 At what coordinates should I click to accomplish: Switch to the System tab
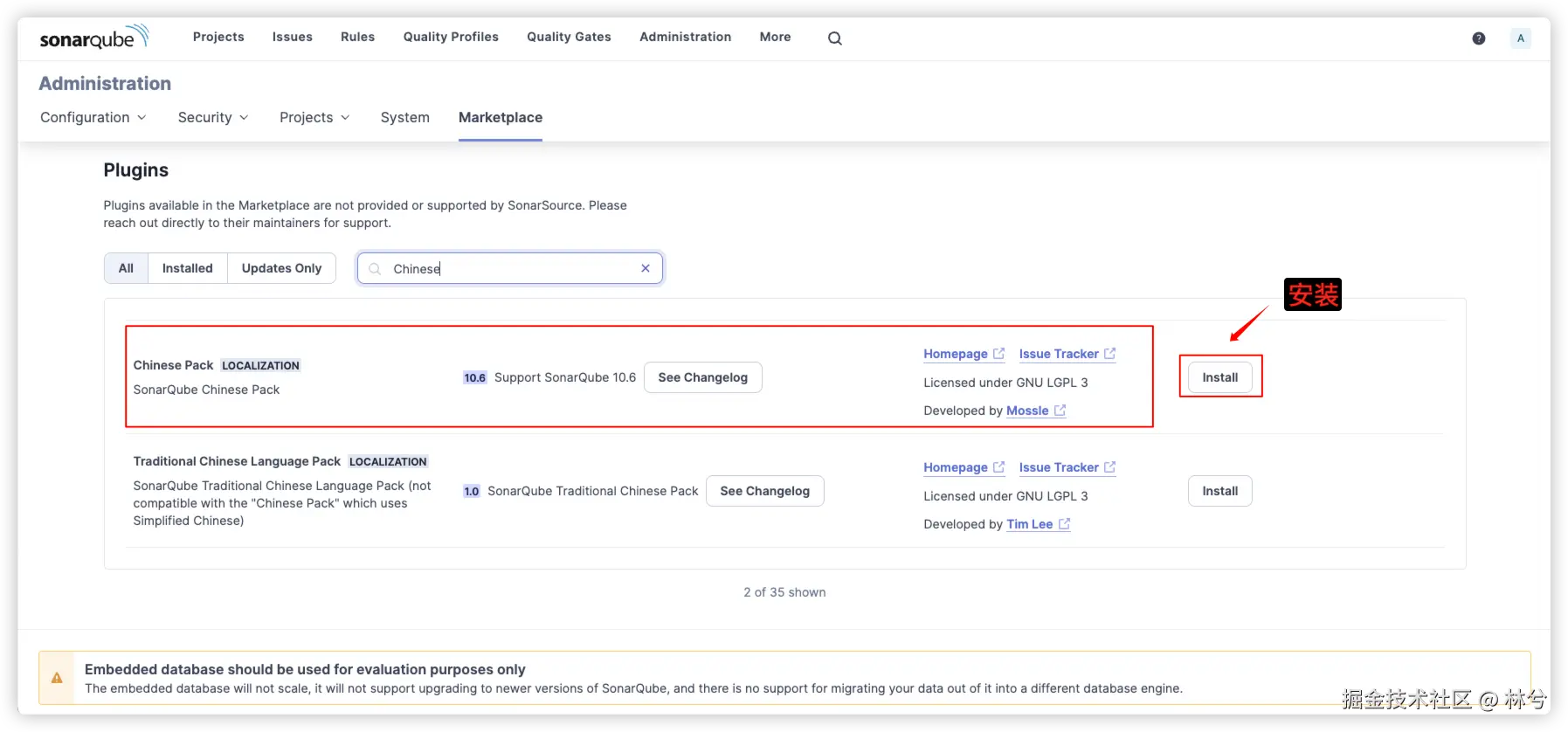[x=405, y=117]
